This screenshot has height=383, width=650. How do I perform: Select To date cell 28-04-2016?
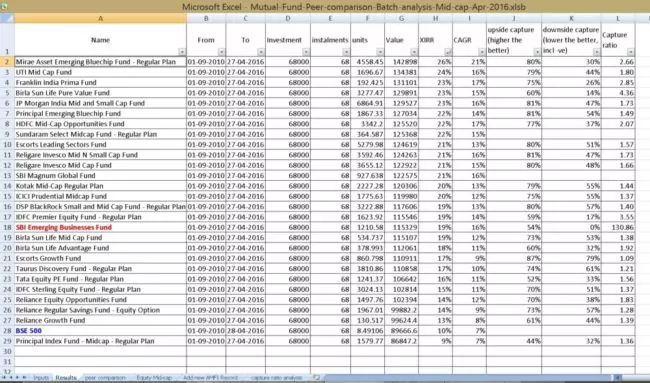245,331
